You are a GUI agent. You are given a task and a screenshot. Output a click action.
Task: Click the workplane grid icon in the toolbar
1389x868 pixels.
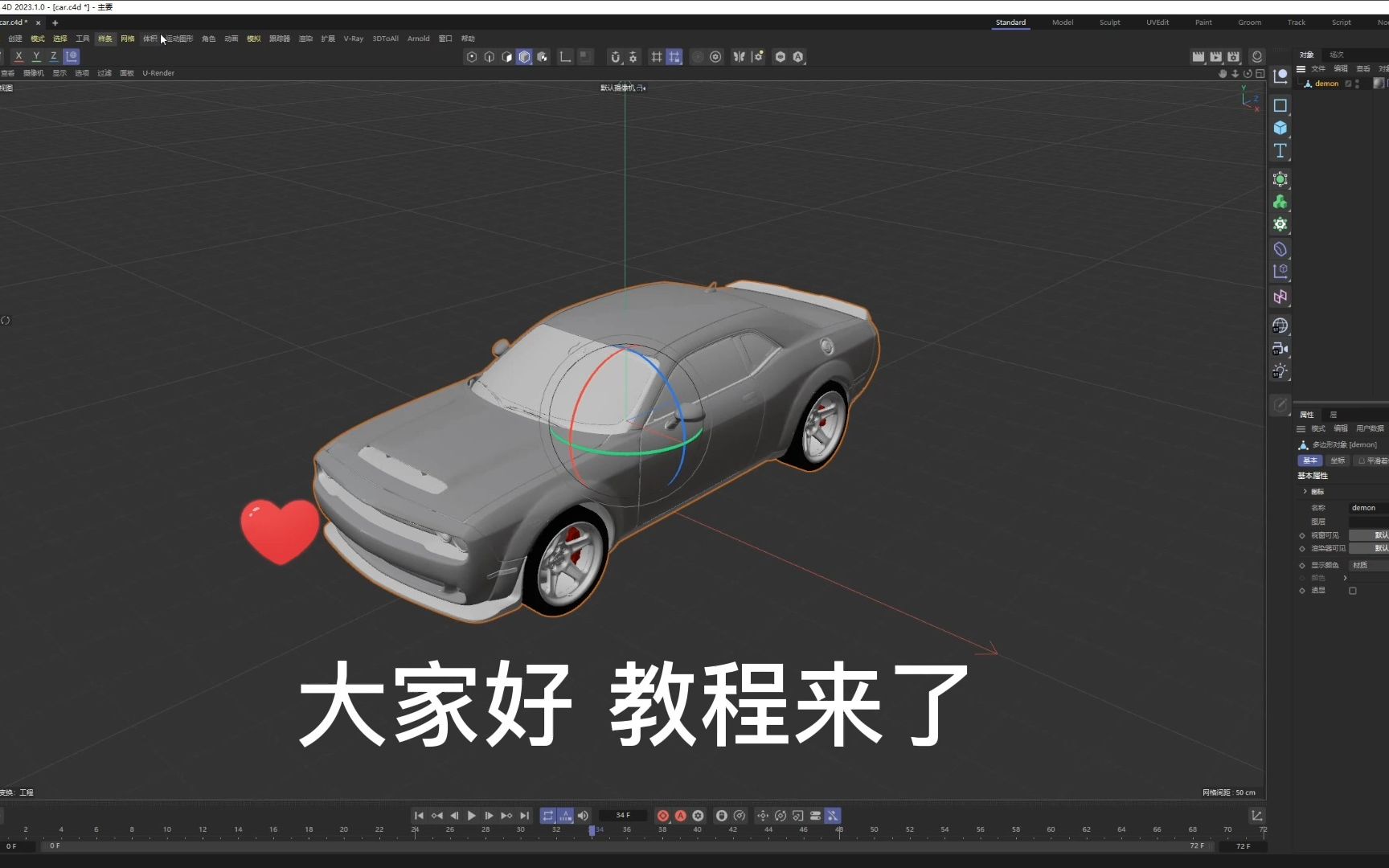point(658,56)
